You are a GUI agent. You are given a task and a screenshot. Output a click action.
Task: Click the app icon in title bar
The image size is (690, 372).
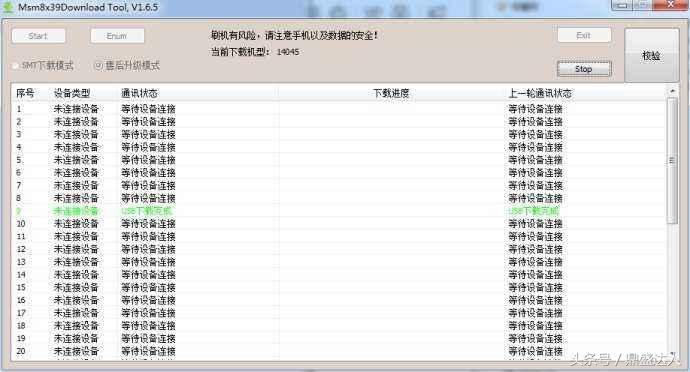pyautogui.click(x=8, y=7)
